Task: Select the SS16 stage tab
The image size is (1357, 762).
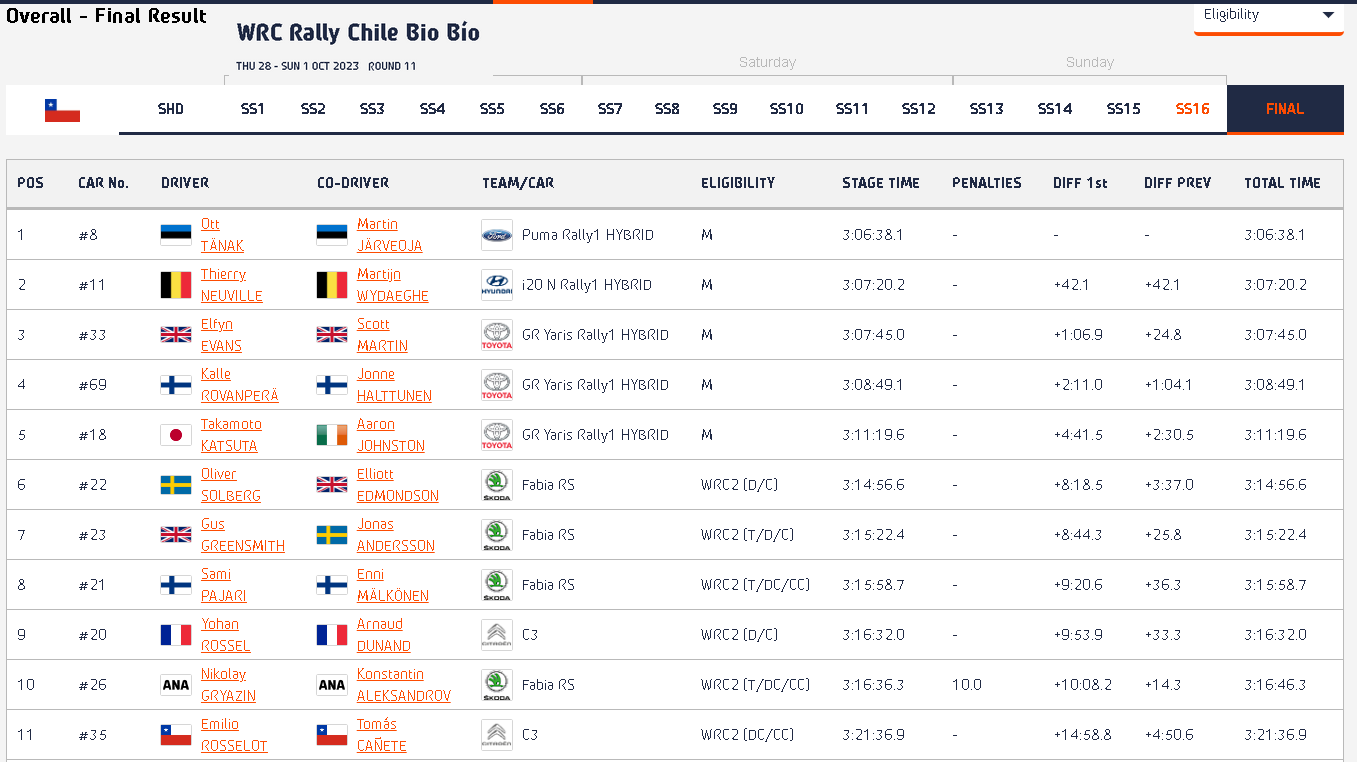Action: (x=1192, y=109)
